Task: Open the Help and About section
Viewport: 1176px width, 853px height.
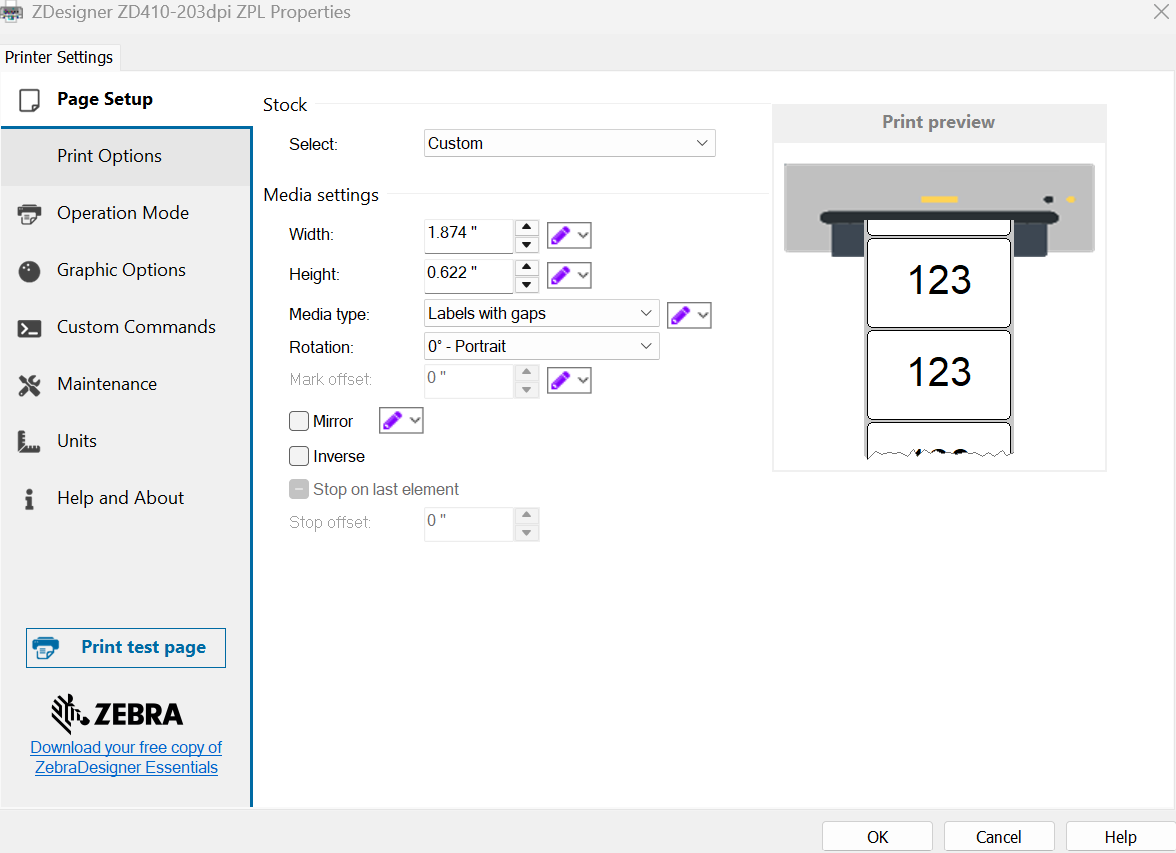Action: tap(126, 498)
